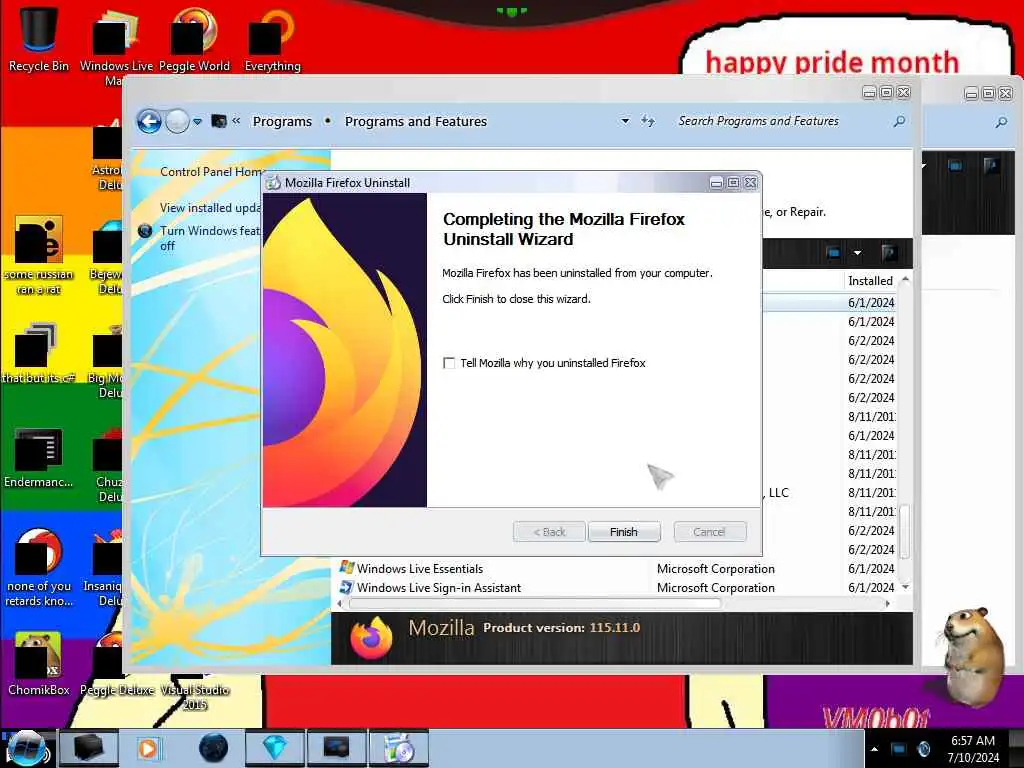Click the dark globe taskbar icon
The image size is (1024, 768).
pos(213,748)
